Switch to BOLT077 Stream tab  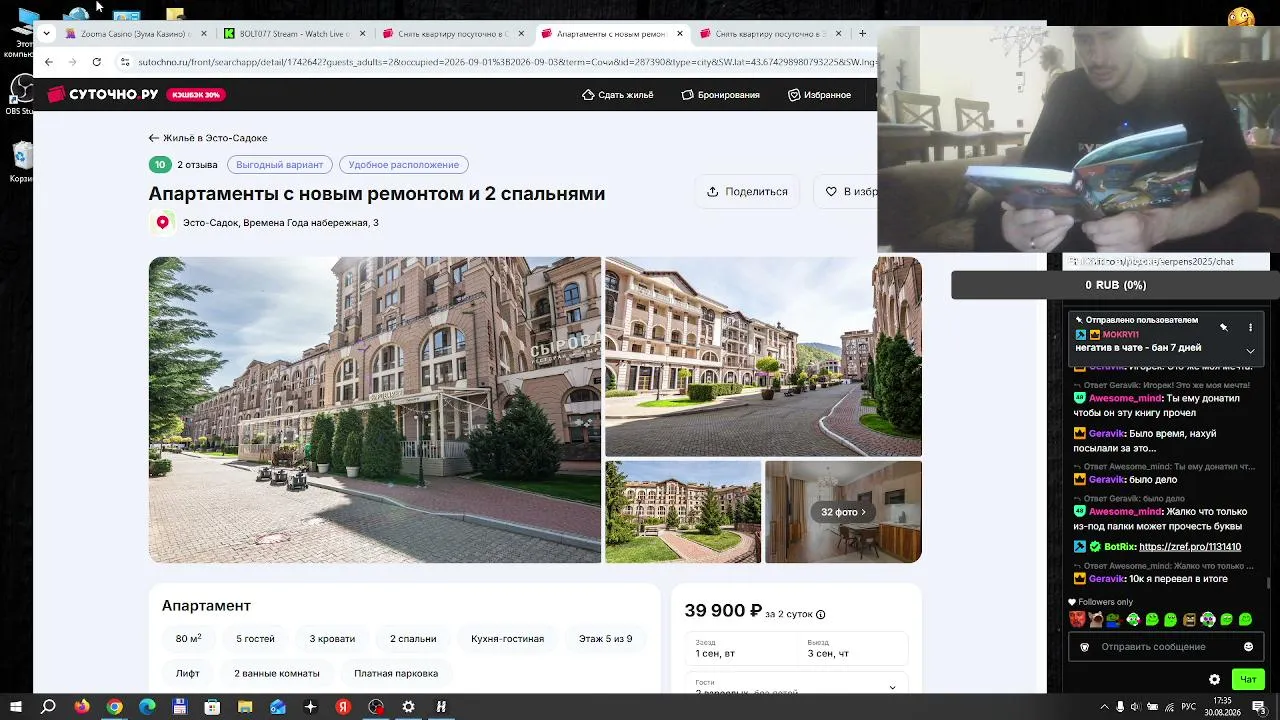pyautogui.click(x=293, y=34)
